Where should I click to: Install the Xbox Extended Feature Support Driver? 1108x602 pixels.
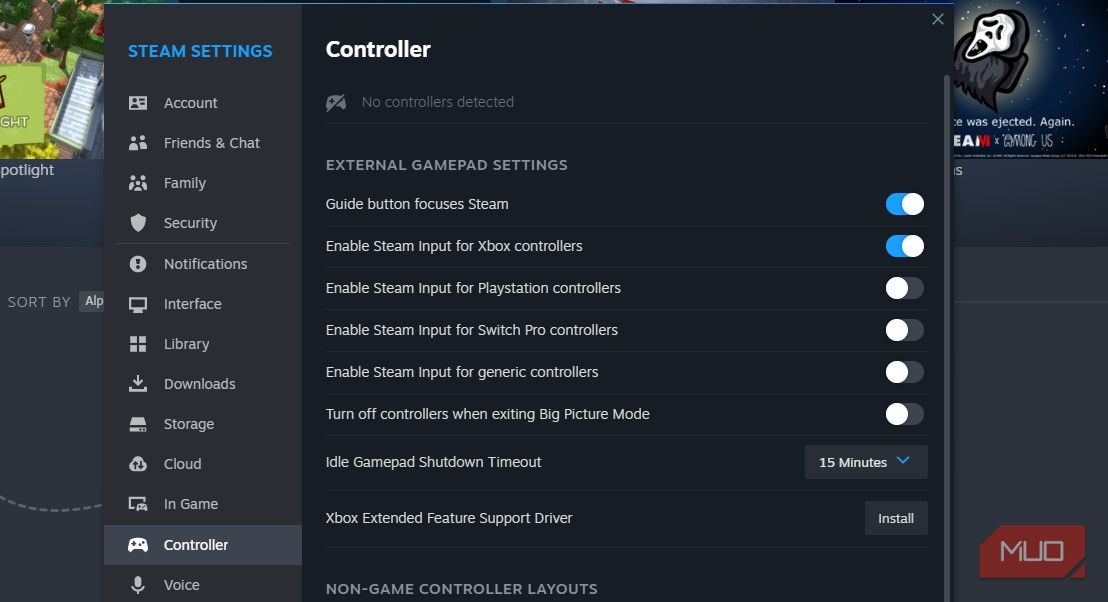tap(895, 518)
